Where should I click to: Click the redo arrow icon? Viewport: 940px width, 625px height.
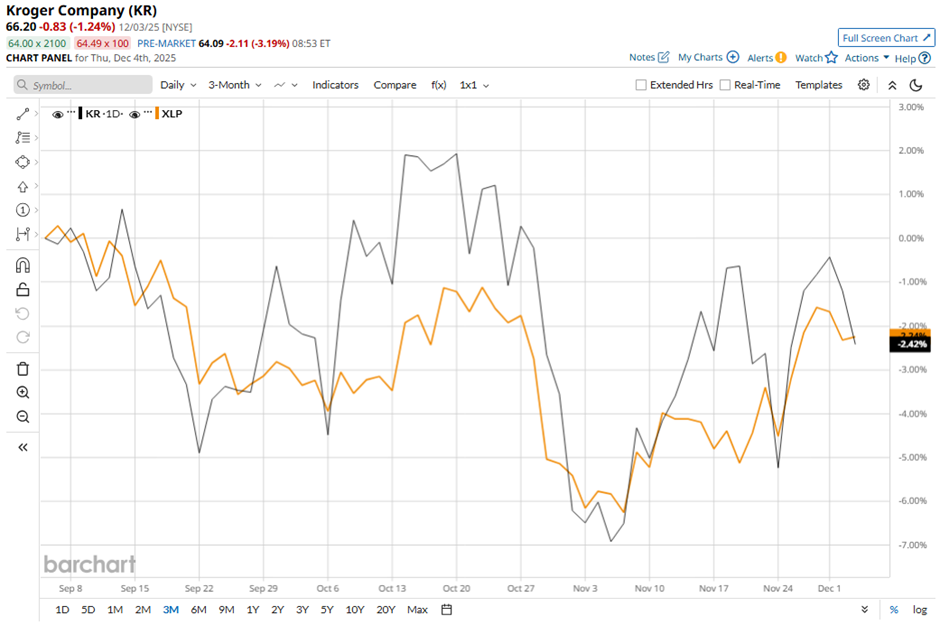pos(23,337)
